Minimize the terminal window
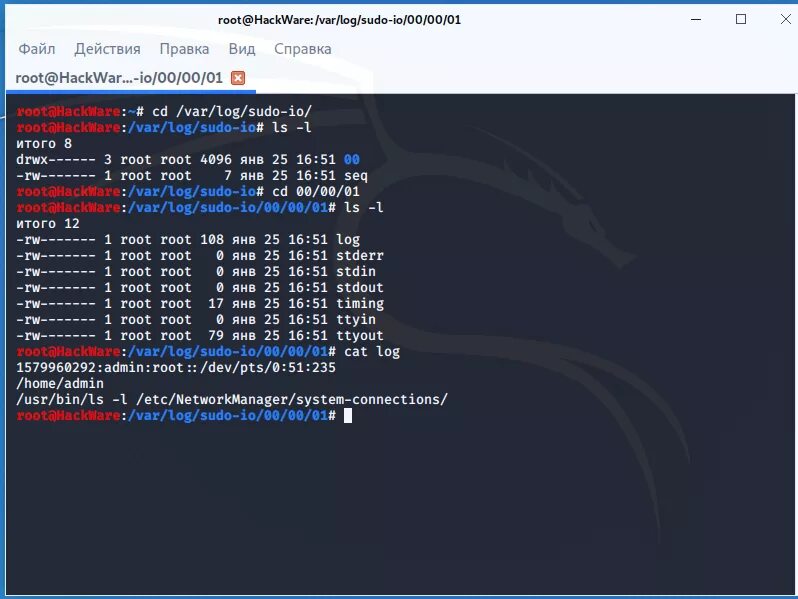This screenshot has height=599, width=798. (696, 19)
